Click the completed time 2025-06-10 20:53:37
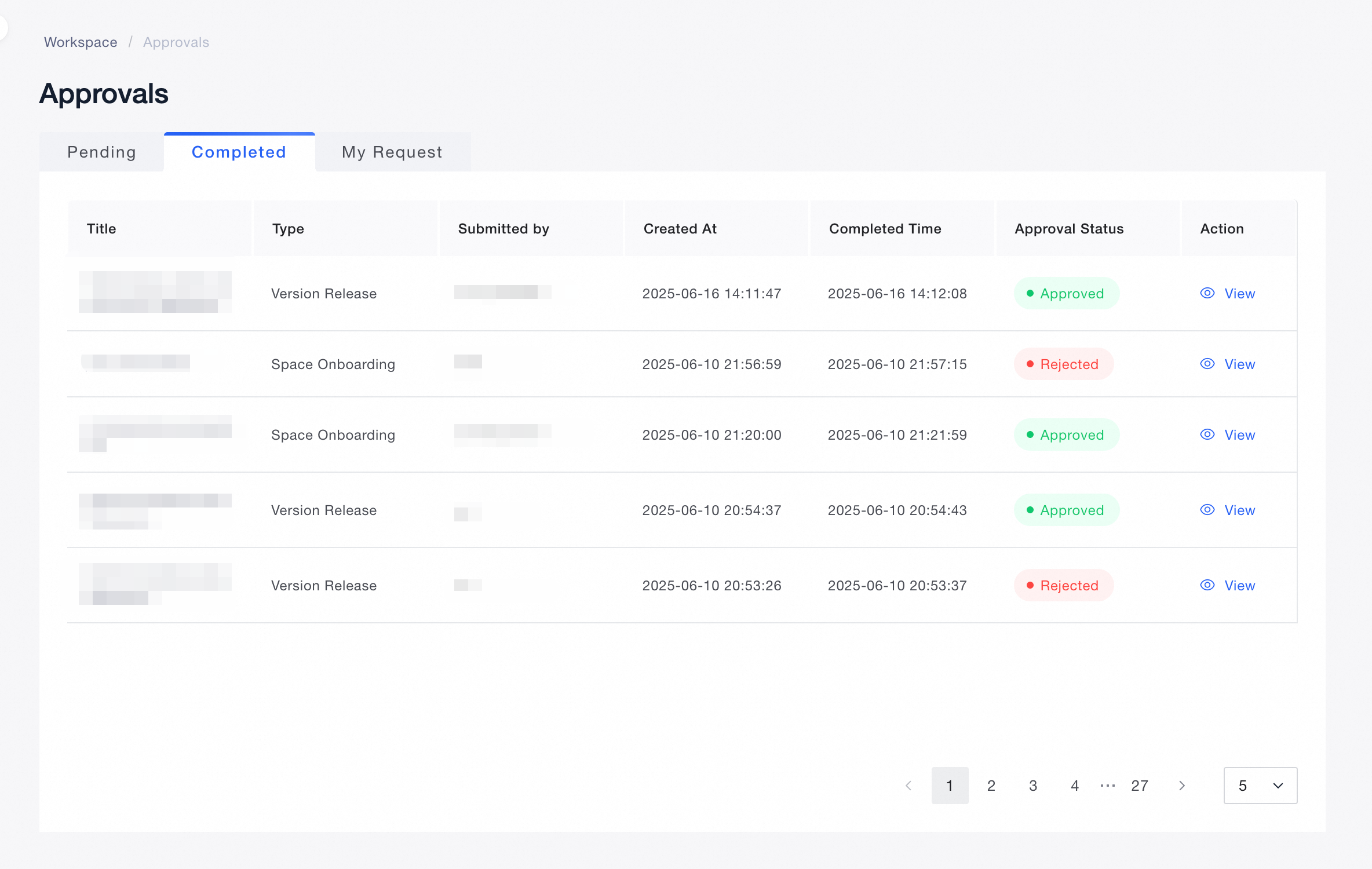This screenshot has width=1372, height=869. click(897, 585)
